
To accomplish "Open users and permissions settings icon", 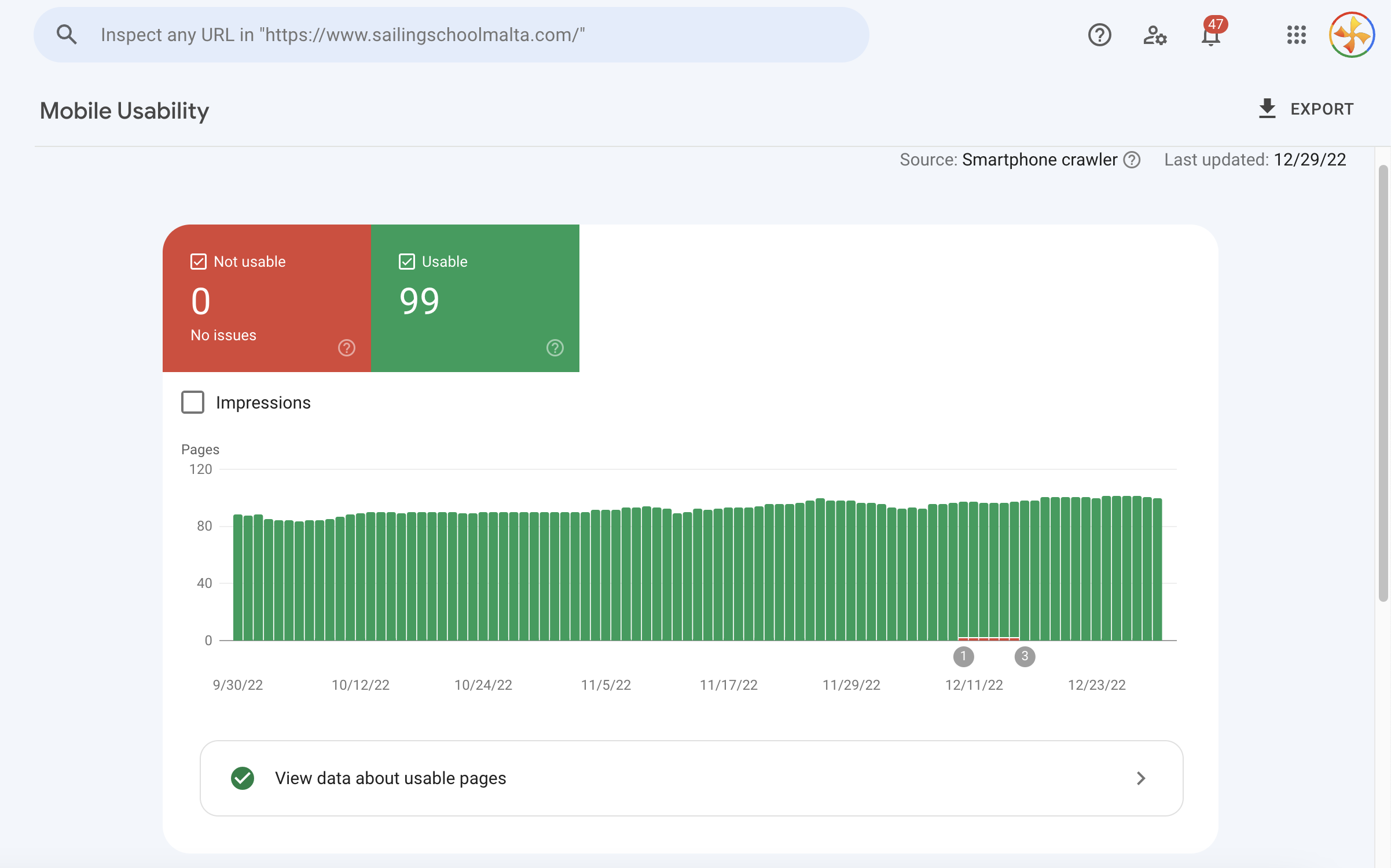I will click(x=1155, y=35).
